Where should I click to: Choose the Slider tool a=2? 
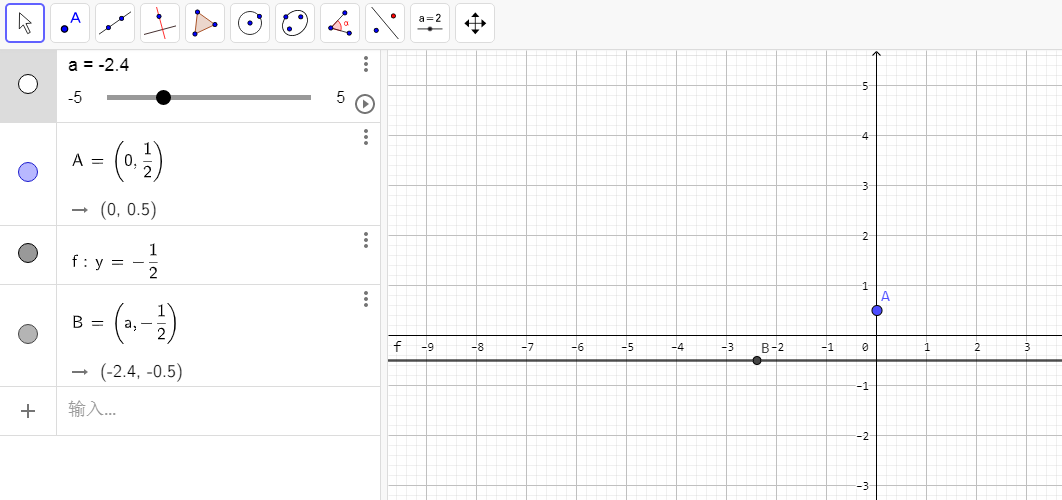coord(430,22)
